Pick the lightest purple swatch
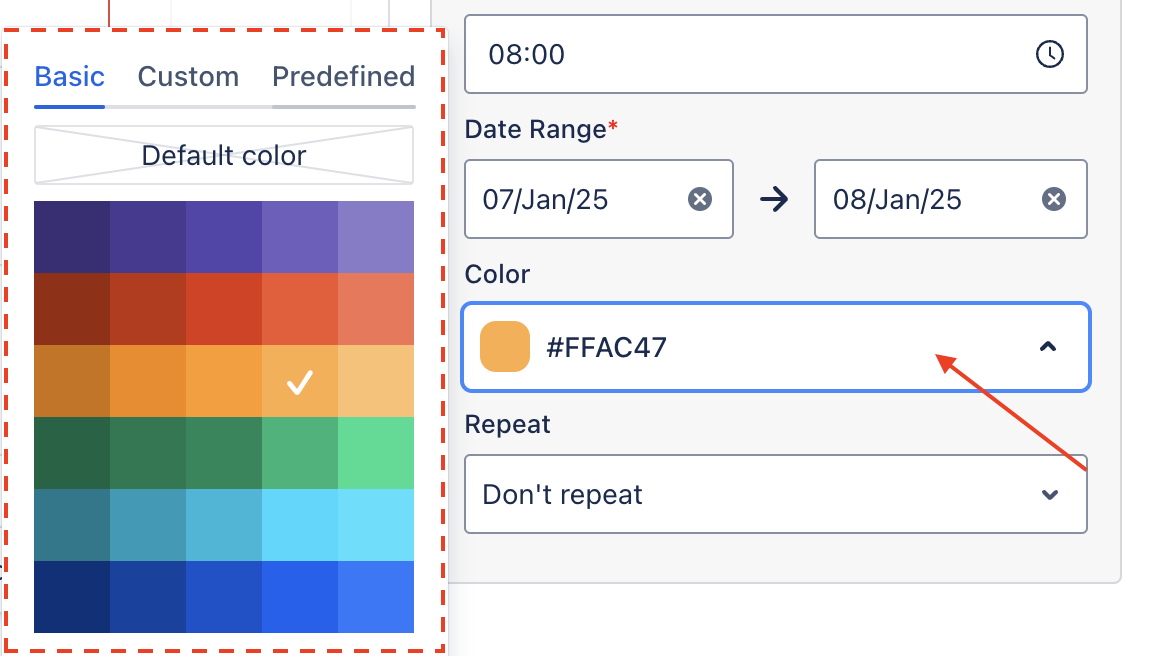This screenshot has height=656, width=1150. click(376, 237)
